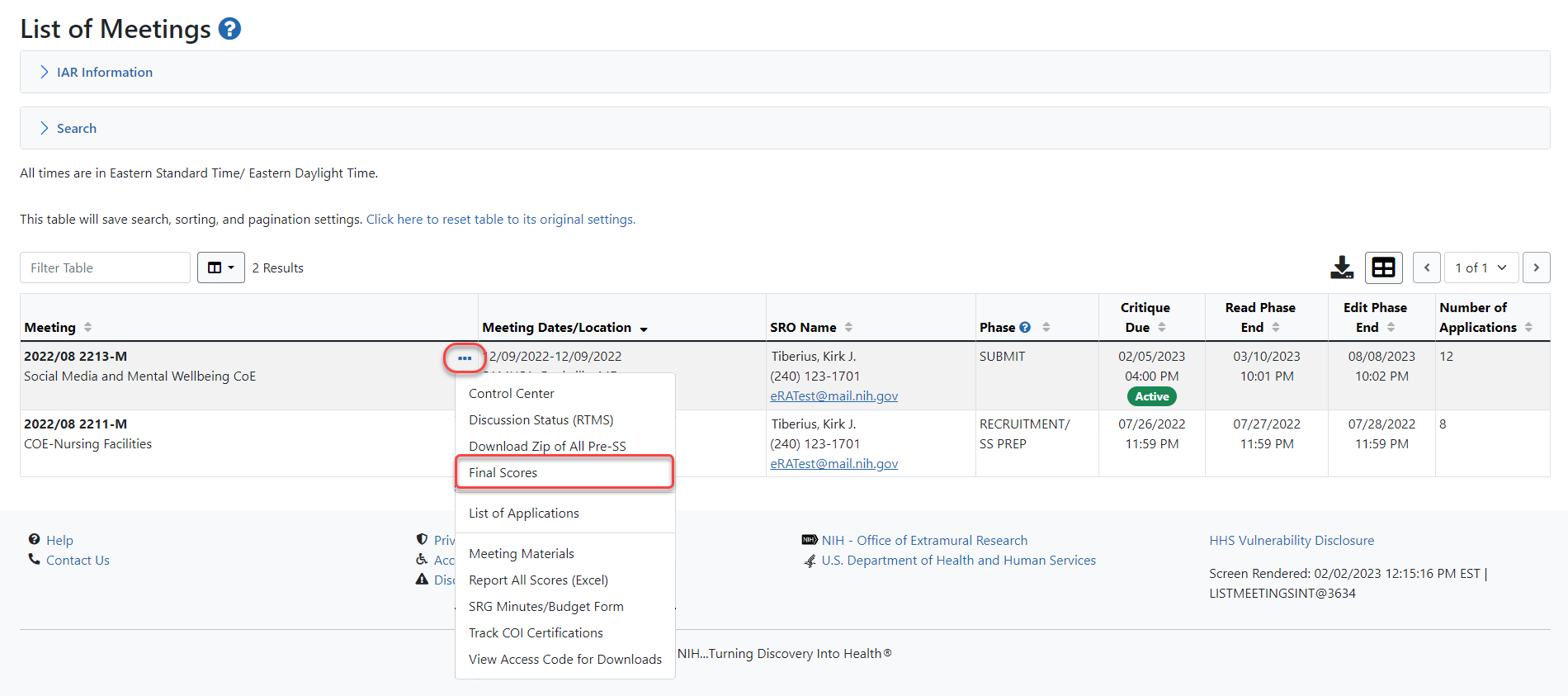Open the HHS Vulnerability Disclosure link
The image size is (1568, 696).
pos(1291,540)
